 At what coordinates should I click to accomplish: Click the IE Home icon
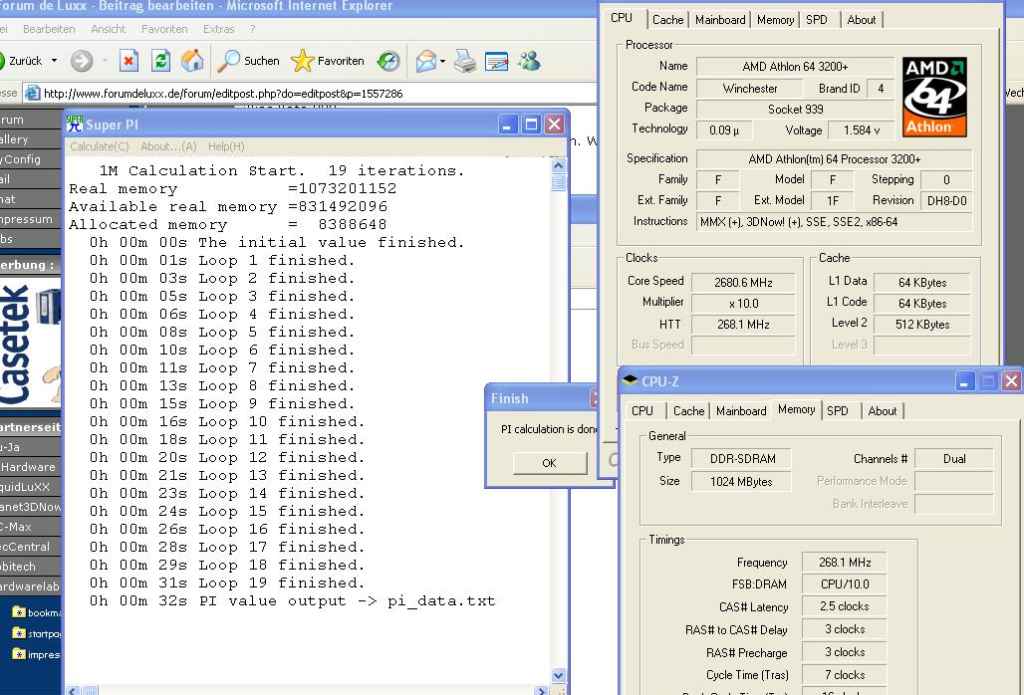point(192,61)
